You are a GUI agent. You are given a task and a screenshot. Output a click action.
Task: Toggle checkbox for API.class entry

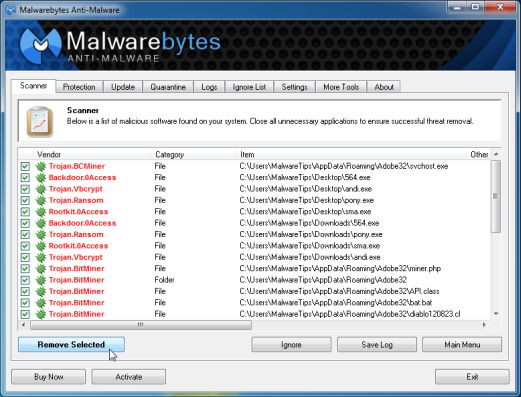25,291
